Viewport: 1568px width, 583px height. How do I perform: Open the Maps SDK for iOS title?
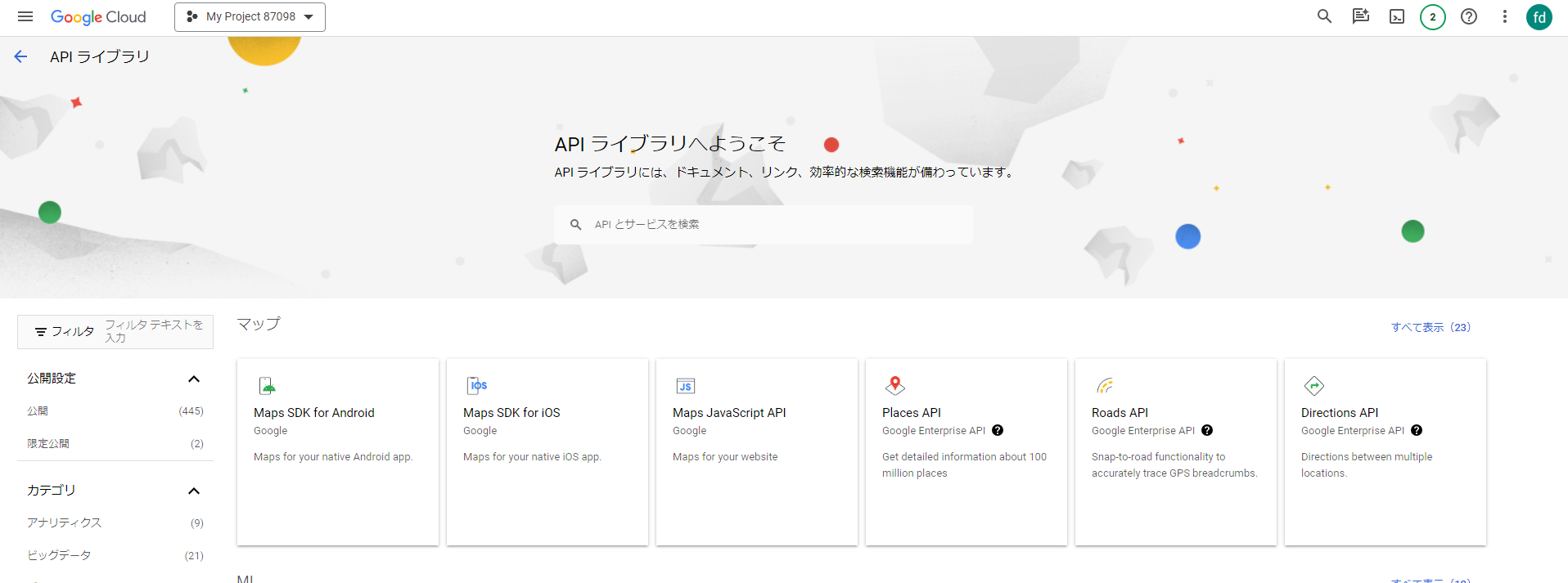(x=511, y=413)
